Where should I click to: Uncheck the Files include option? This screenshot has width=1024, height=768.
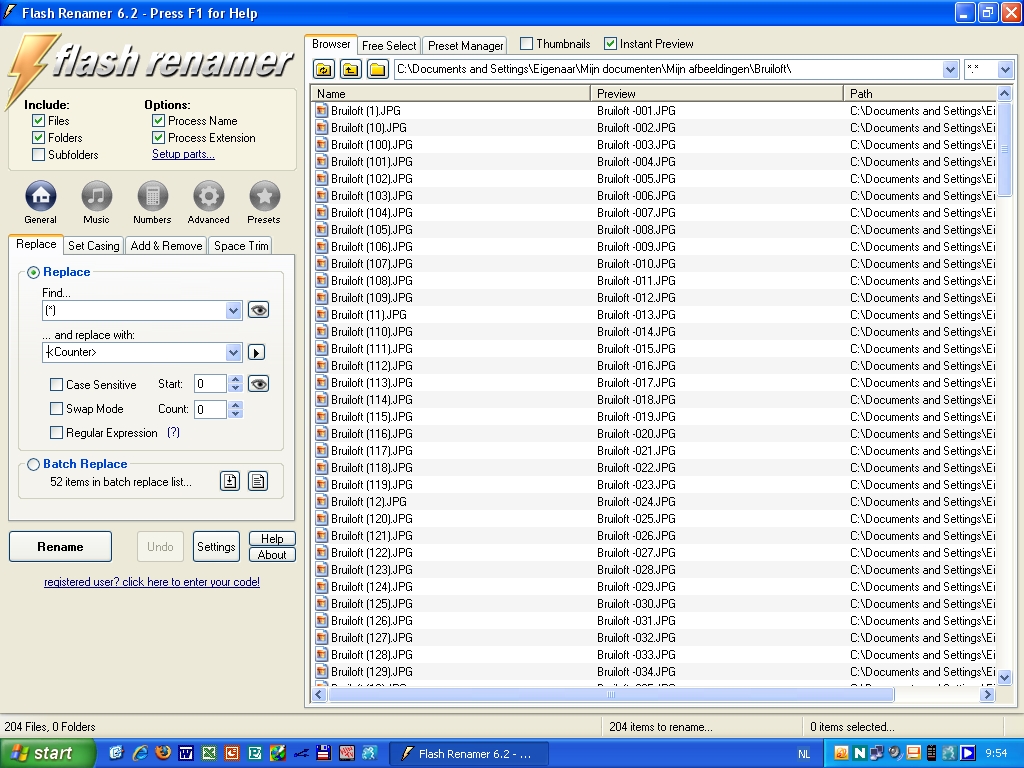(39, 121)
